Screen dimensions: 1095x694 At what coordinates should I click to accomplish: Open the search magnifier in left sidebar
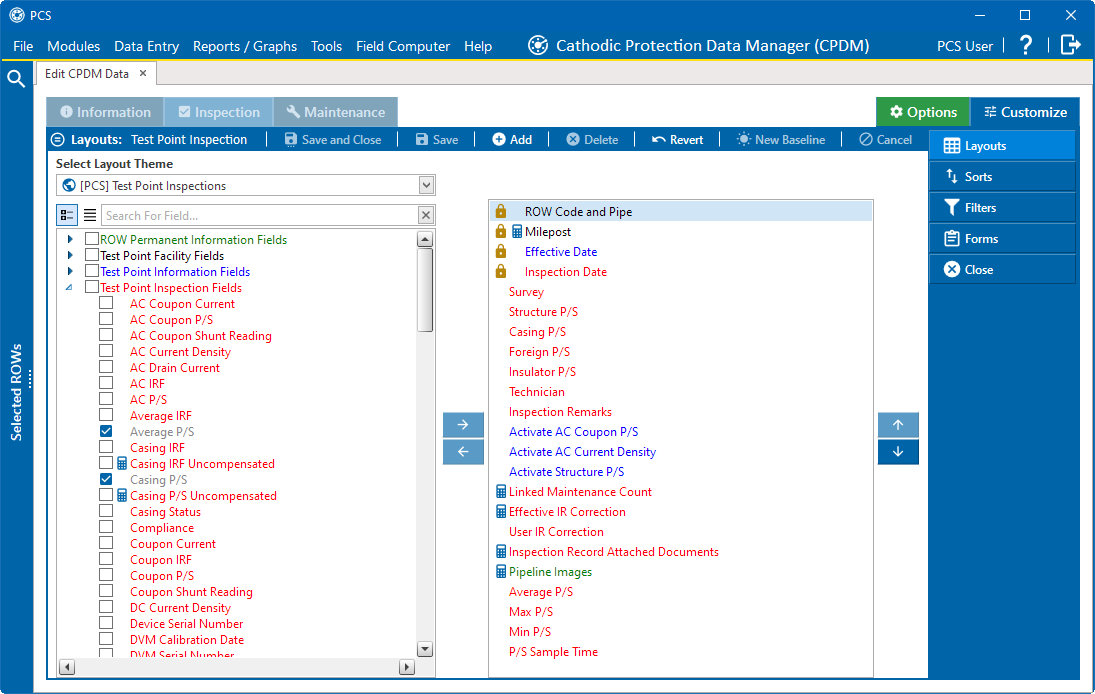[16, 79]
